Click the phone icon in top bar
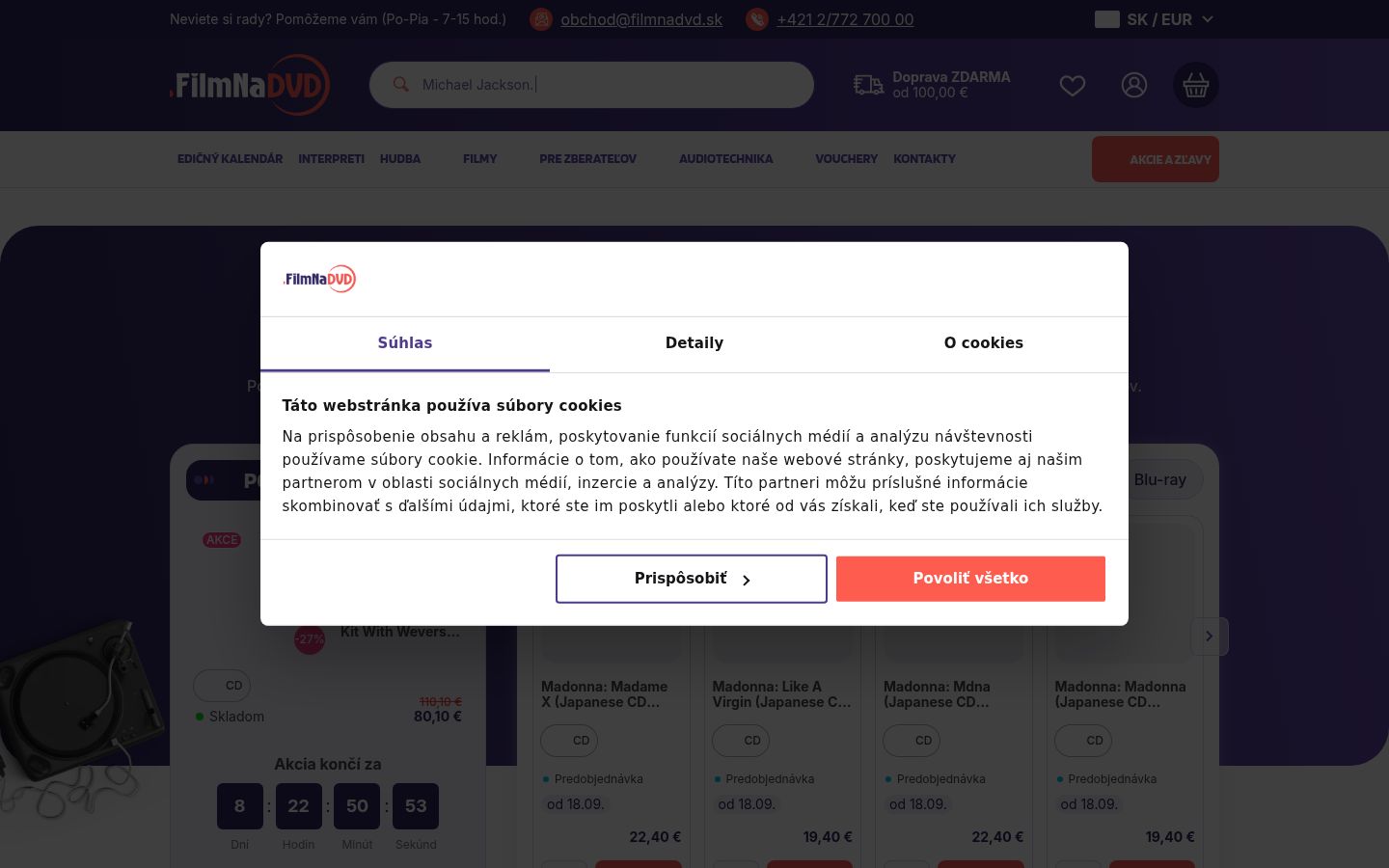The height and width of the screenshot is (868, 1389). point(757,19)
